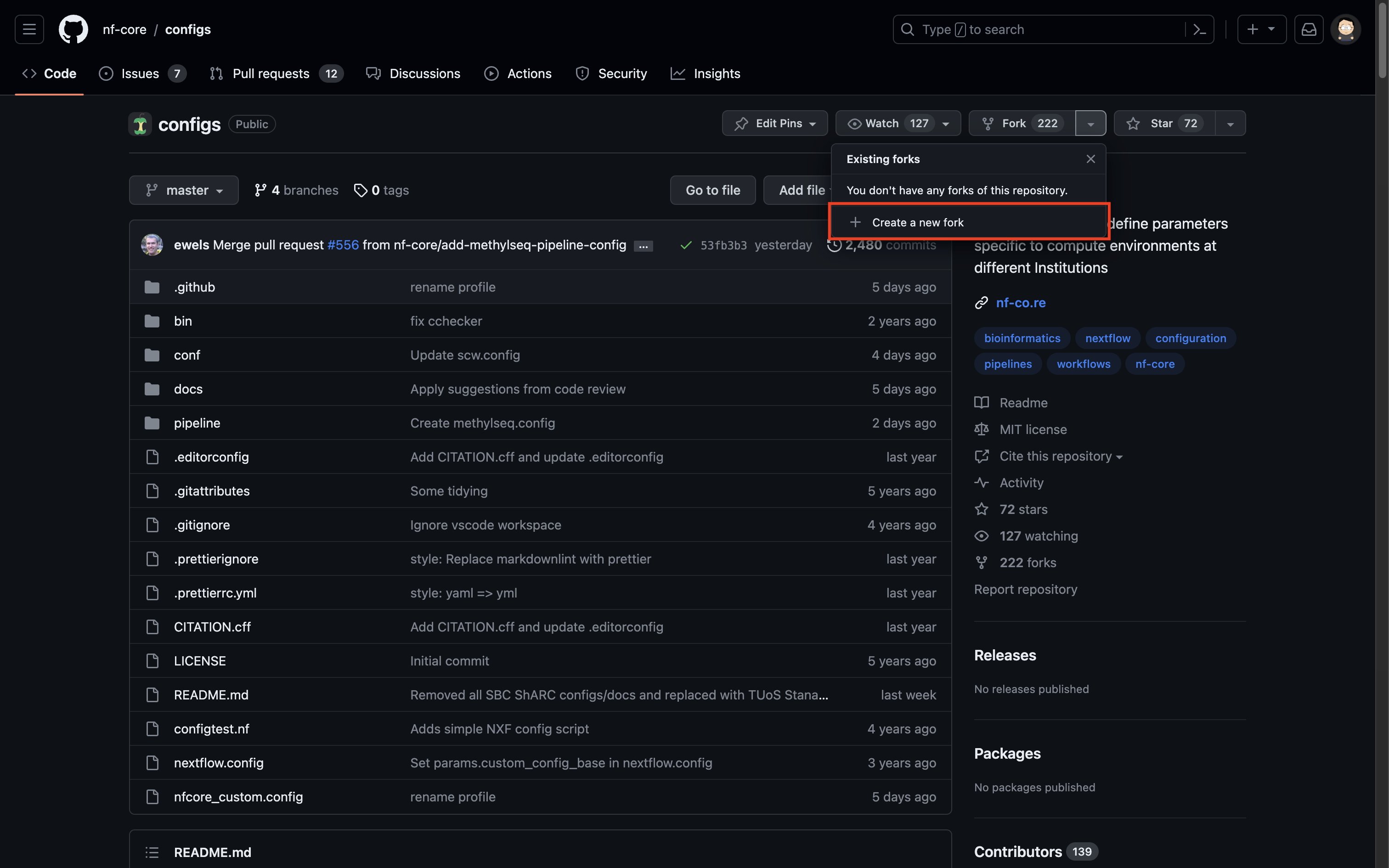This screenshot has height=868, width=1389.
Task: Open the .github folder
Action: [195, 287]
